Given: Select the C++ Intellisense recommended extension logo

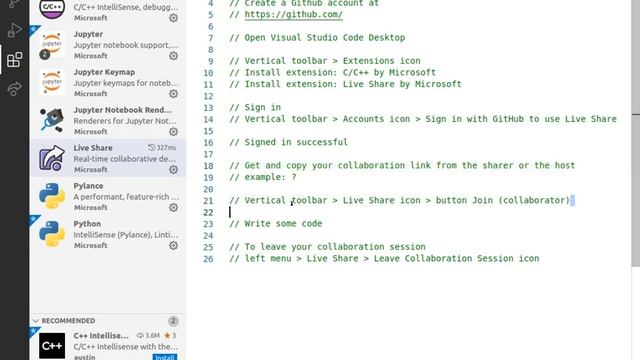Looking at the screenshot, I should coord(52,346).
